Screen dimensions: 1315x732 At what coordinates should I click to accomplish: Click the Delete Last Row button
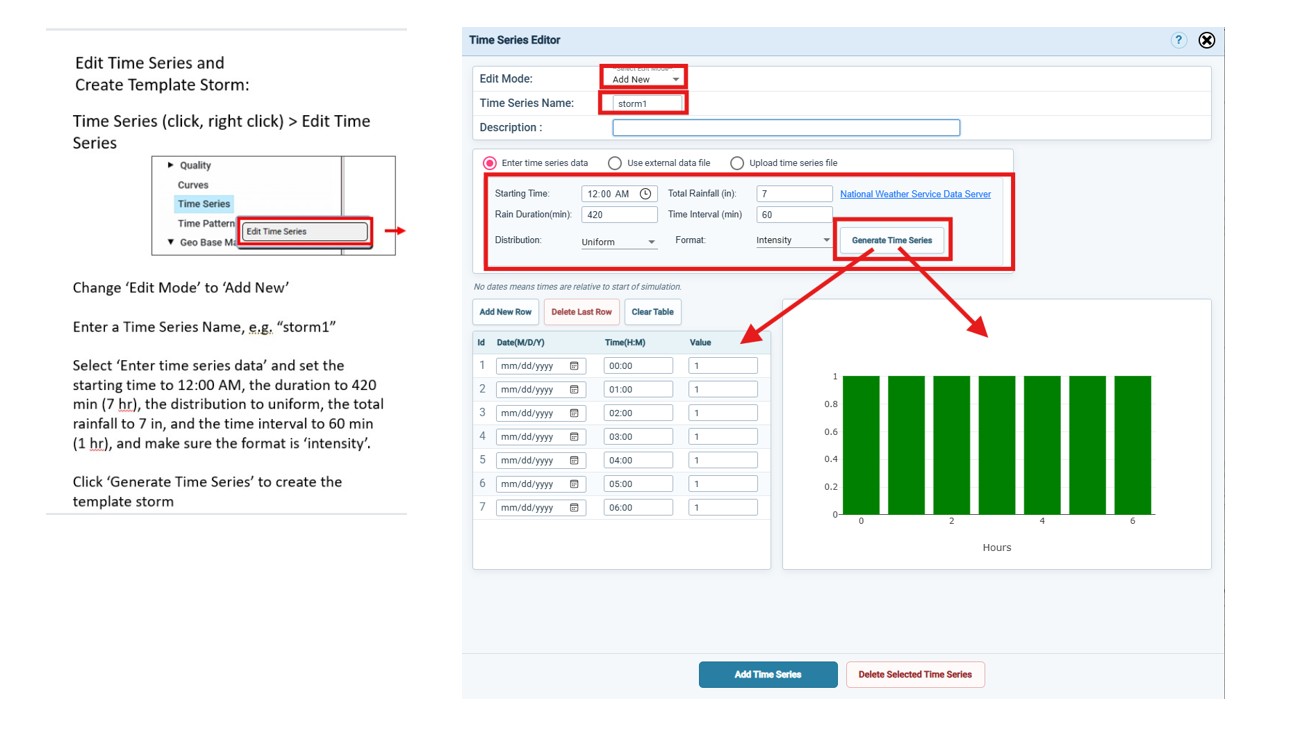(x=581, y=312)
